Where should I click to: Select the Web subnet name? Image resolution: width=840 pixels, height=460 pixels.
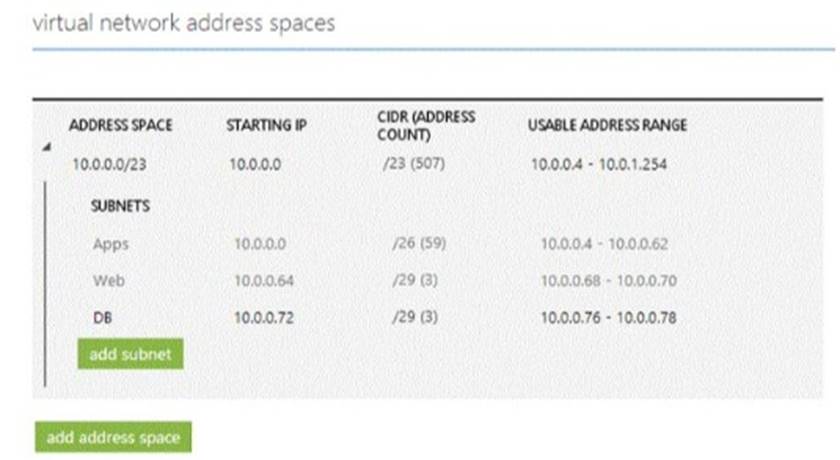(x=109, y=281)
